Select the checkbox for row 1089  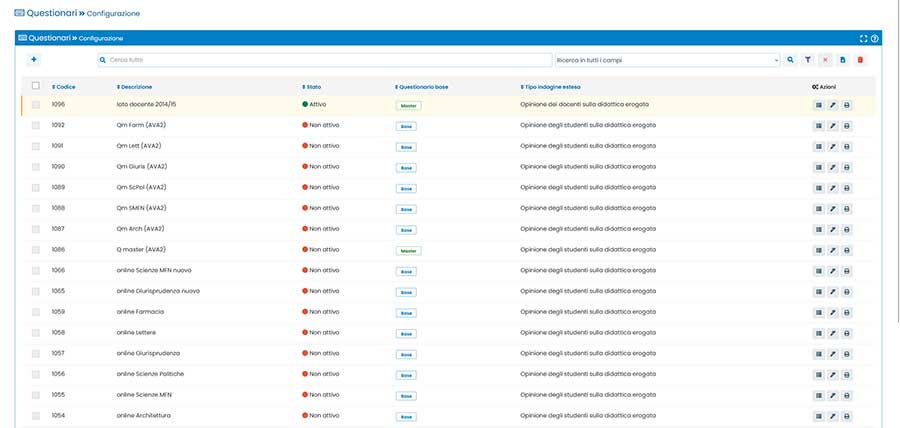[36, 187]
